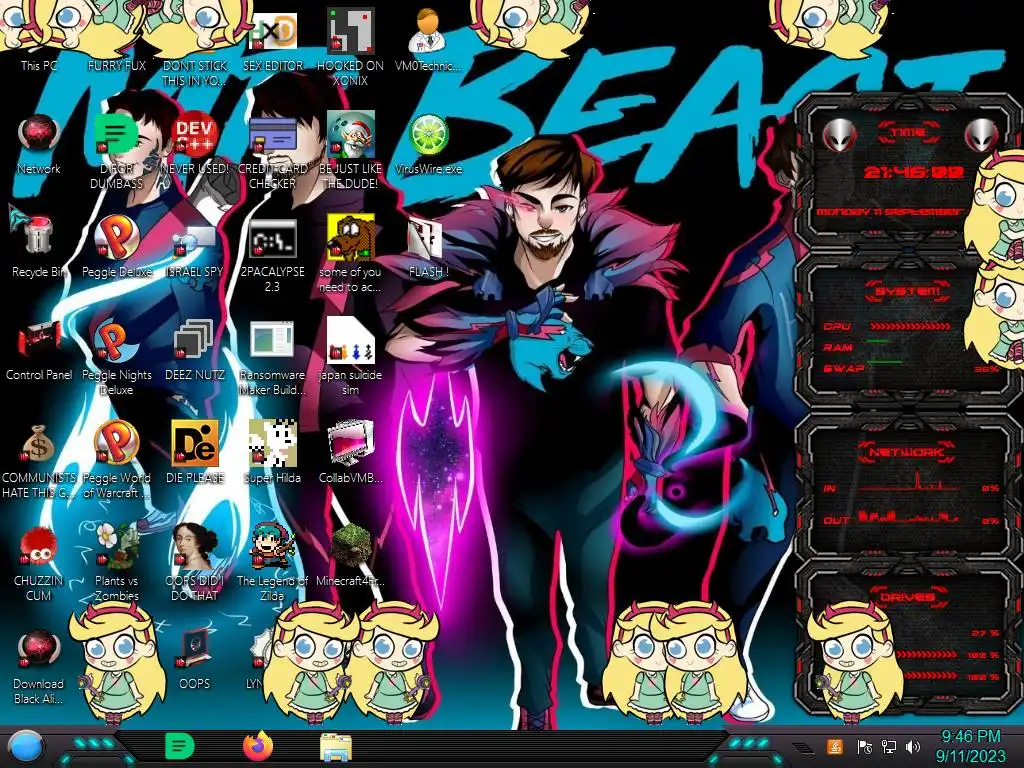The image size is (1024, 768).
Task: Open taskbar clock showing 9:46 PM
Action: tap(970, 746)
